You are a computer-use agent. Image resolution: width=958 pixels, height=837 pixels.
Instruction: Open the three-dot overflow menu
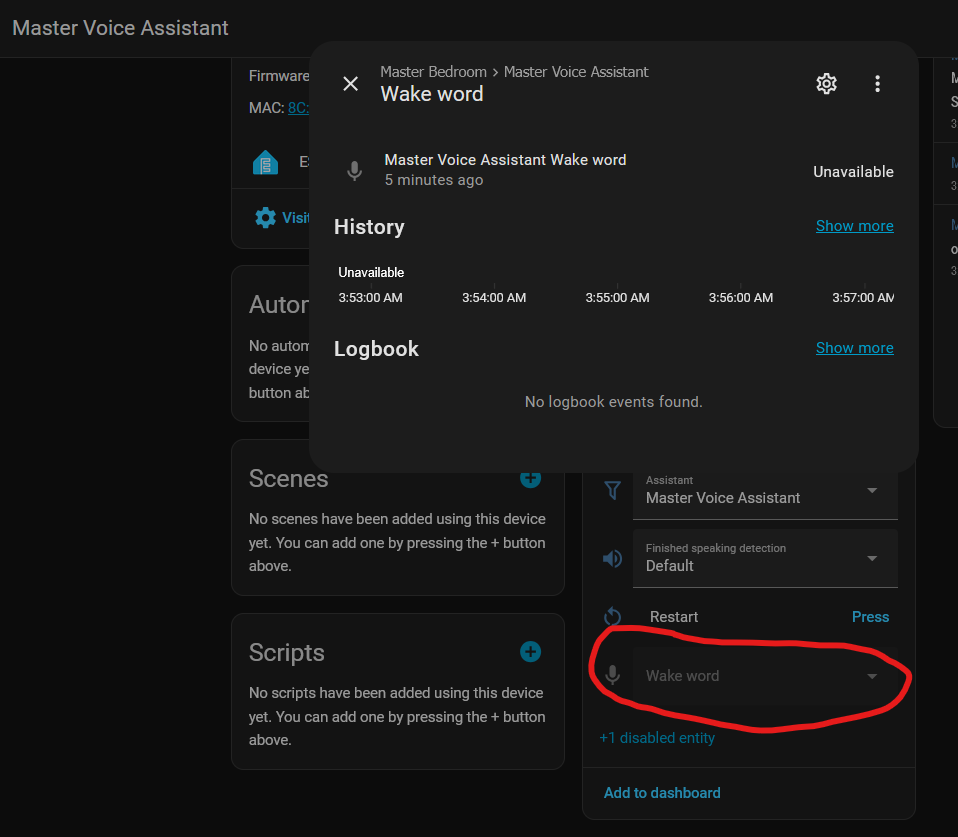(877, 84)
